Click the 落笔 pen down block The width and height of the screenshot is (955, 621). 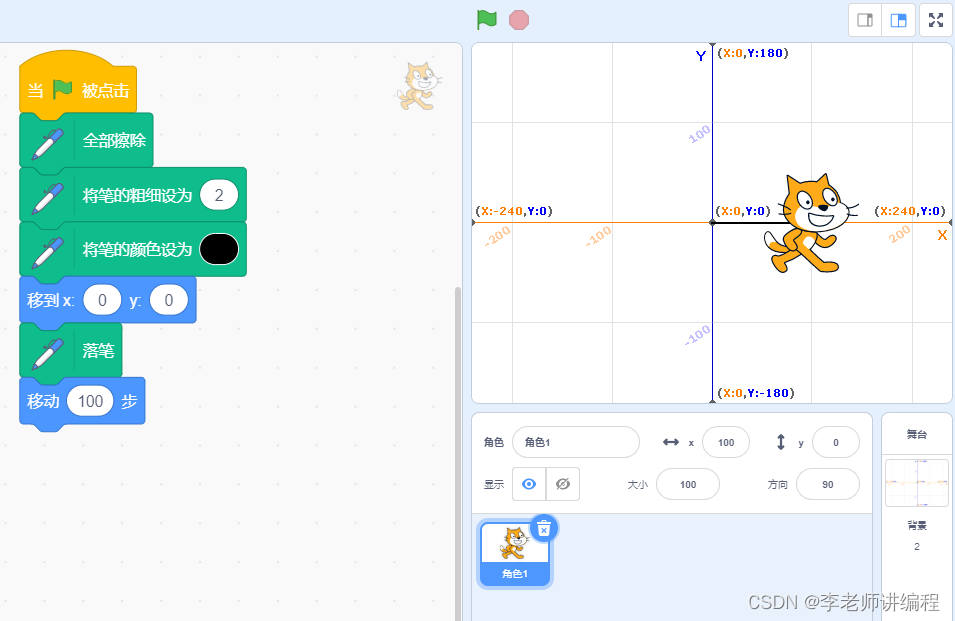pos(71,350)
